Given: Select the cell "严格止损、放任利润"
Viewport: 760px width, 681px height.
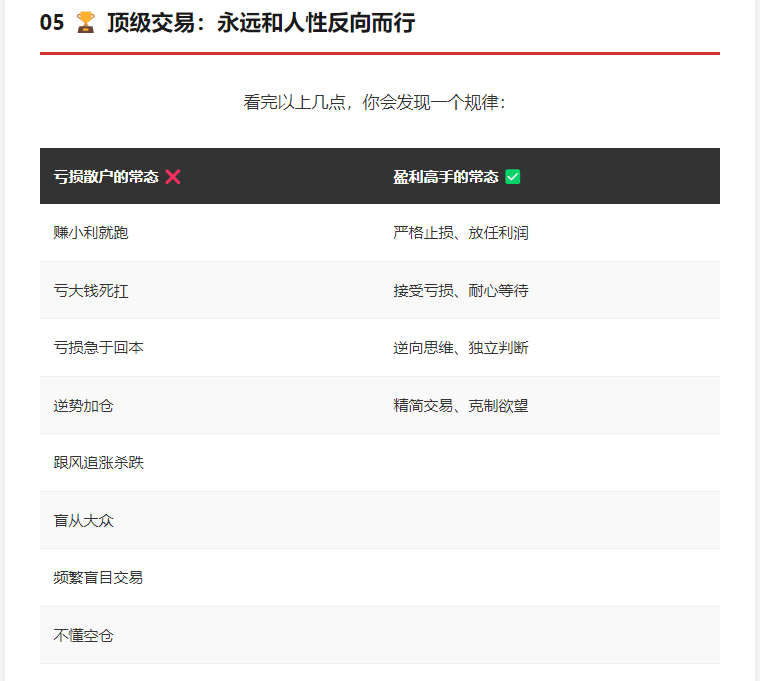Looking at the screenshot, I should [x=550, y=233].
